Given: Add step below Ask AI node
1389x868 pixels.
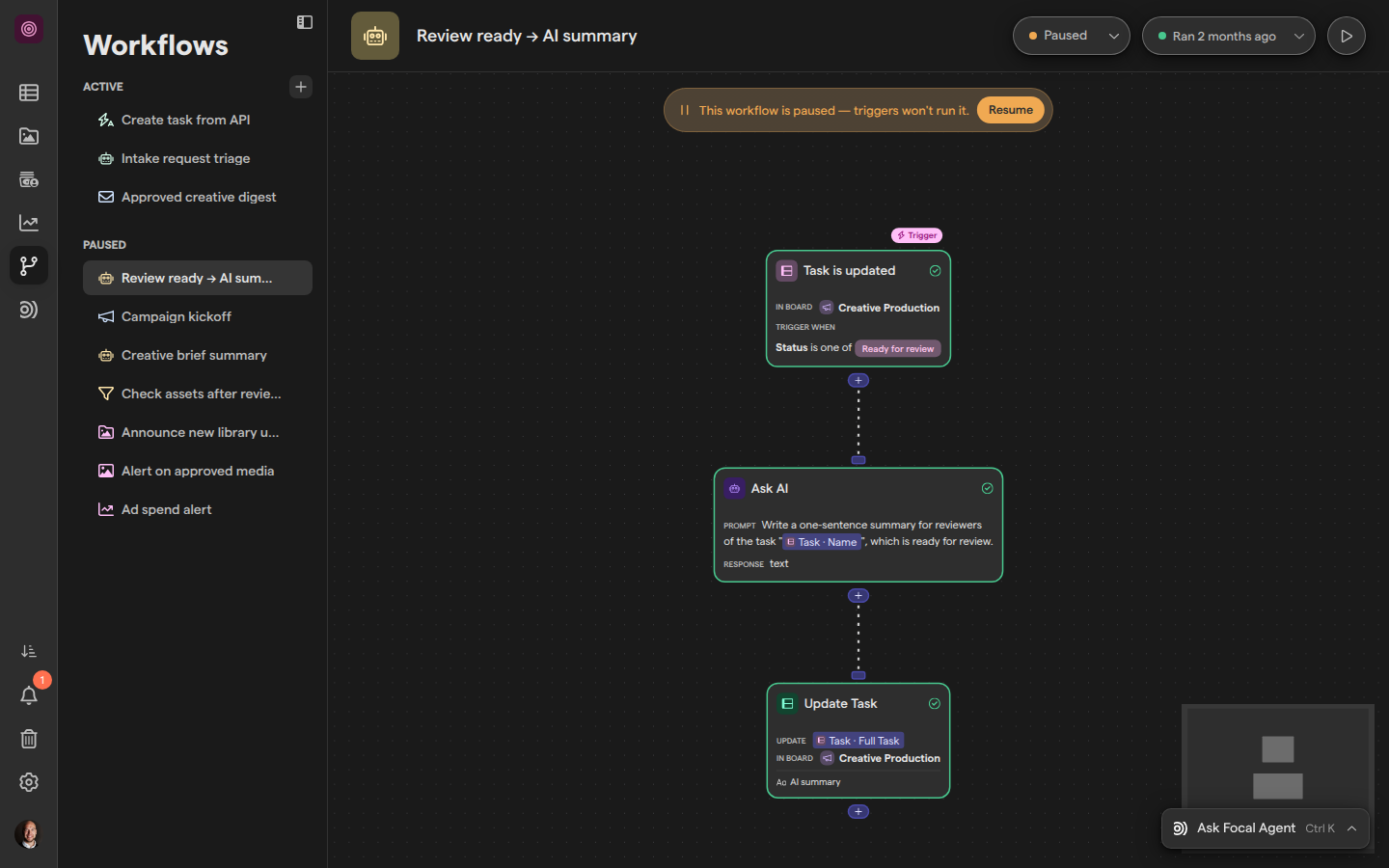Looking at the screenshot, I should 858,595.
